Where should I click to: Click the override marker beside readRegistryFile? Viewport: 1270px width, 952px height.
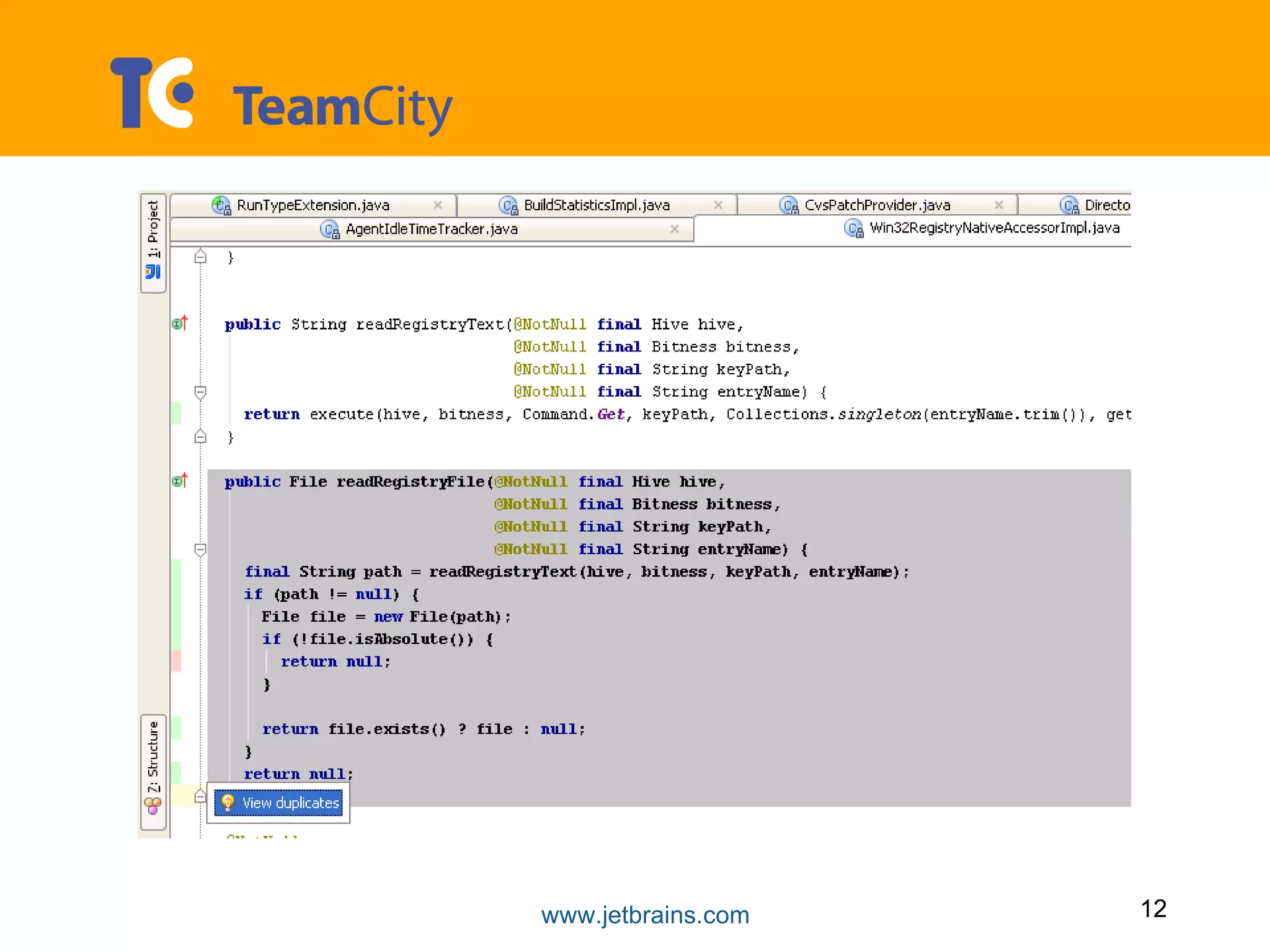tap(180, 481)
